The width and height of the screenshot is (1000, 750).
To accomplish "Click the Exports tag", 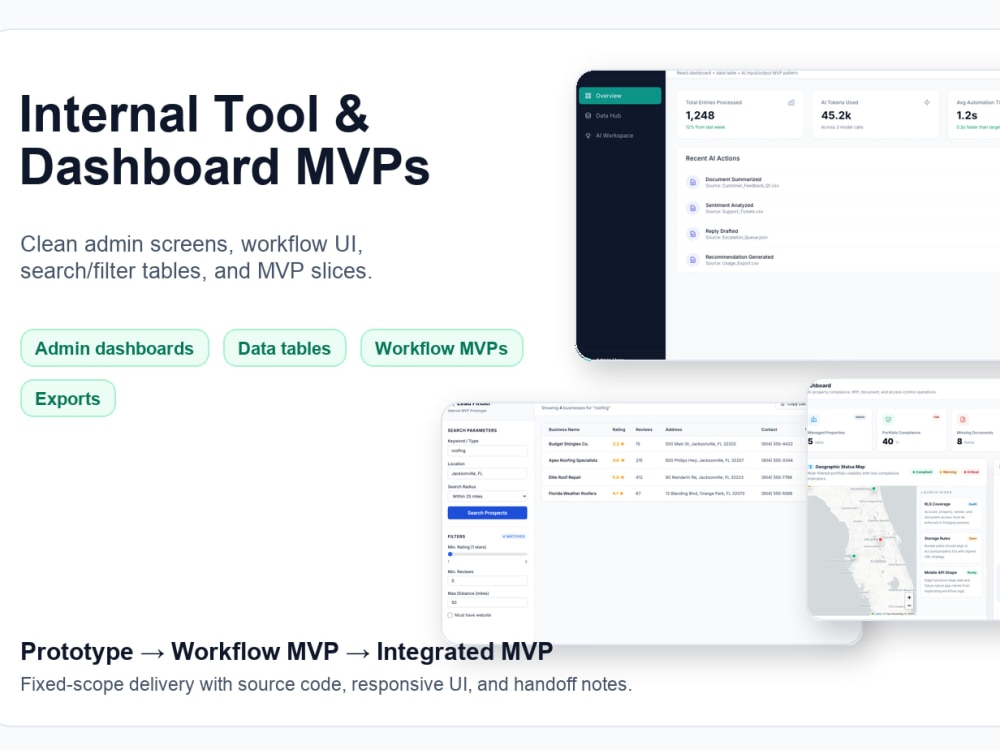I will pyautogui.click(x=68, y=399).
